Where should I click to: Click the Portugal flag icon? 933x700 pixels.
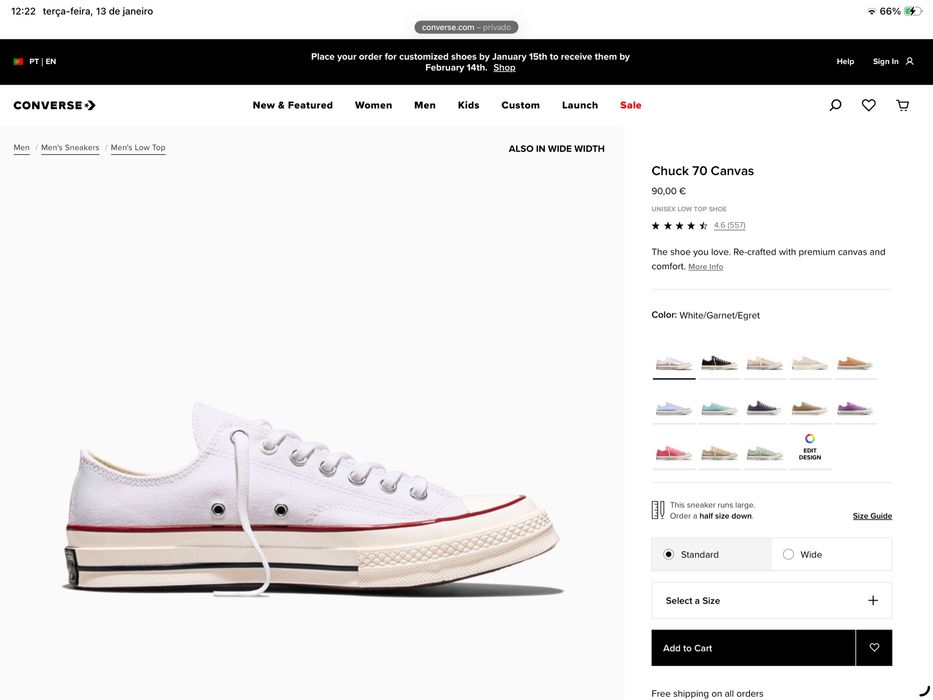18,61
